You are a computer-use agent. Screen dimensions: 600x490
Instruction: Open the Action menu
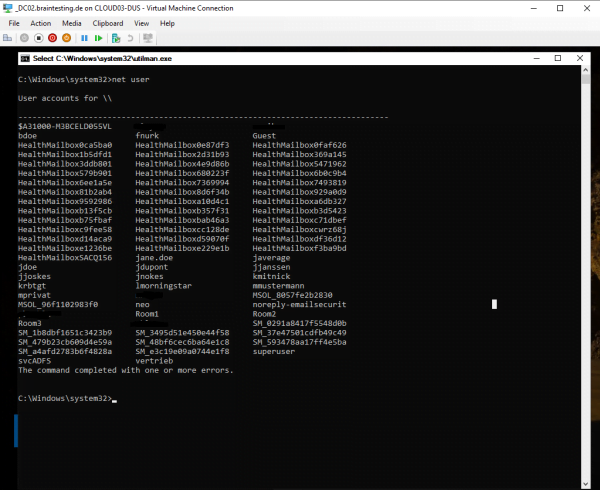point(40,22)
